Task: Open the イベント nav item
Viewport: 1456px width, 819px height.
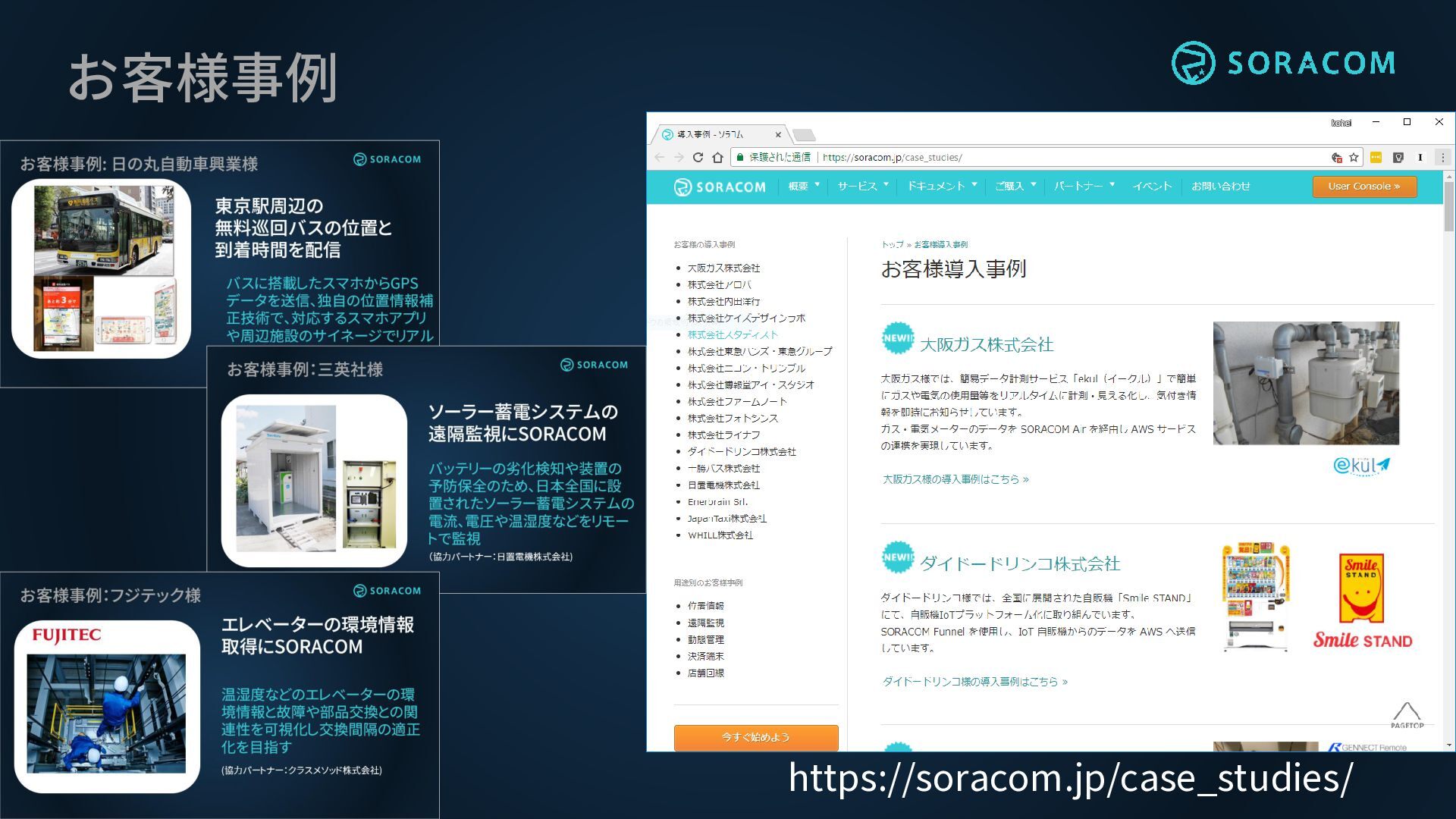Action: tap(1152, 187)
